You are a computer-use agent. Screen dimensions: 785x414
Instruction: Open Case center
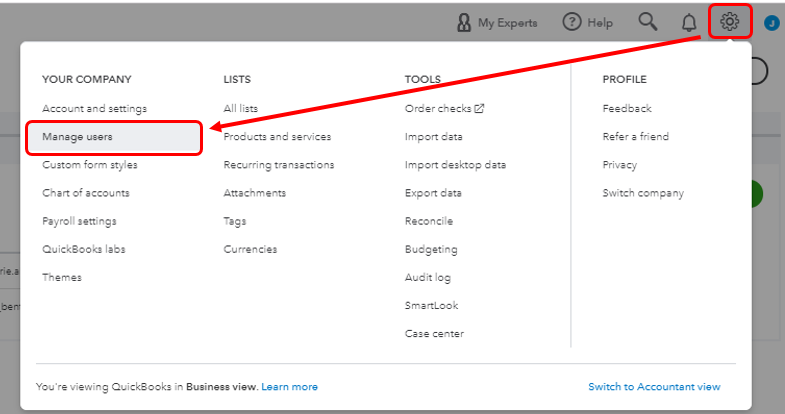click(434, 333)
